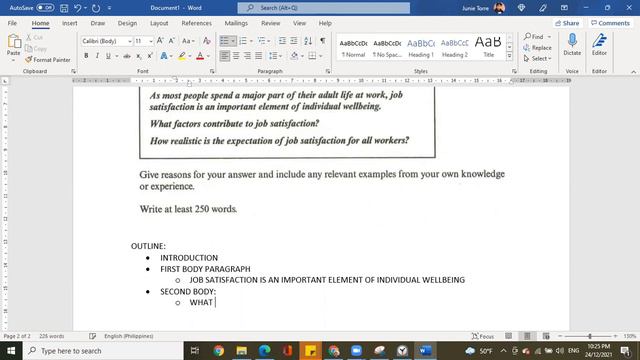Clear all formatting icon
This screenshot has width=640, height=360.
click(207, 41)
